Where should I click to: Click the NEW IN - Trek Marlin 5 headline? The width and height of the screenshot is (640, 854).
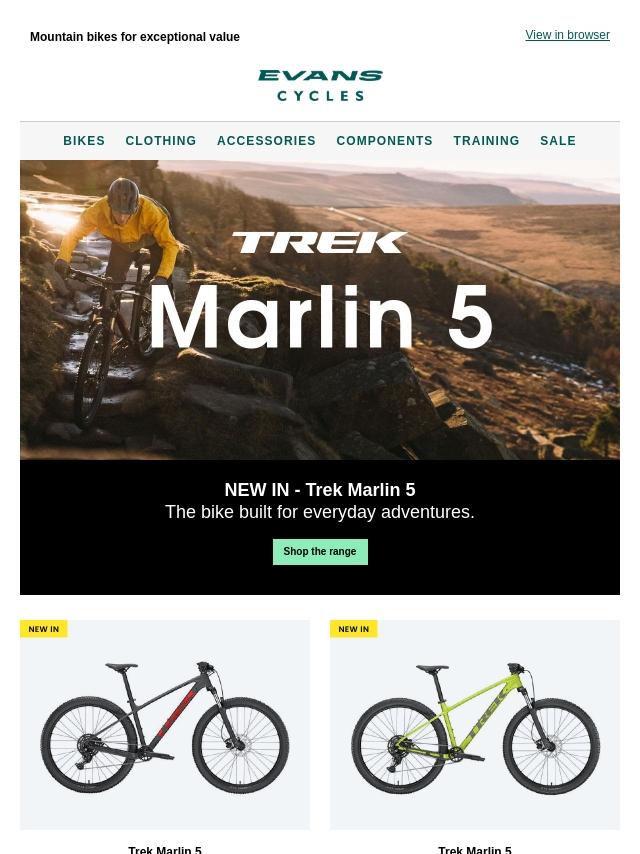tap(320, 490)
